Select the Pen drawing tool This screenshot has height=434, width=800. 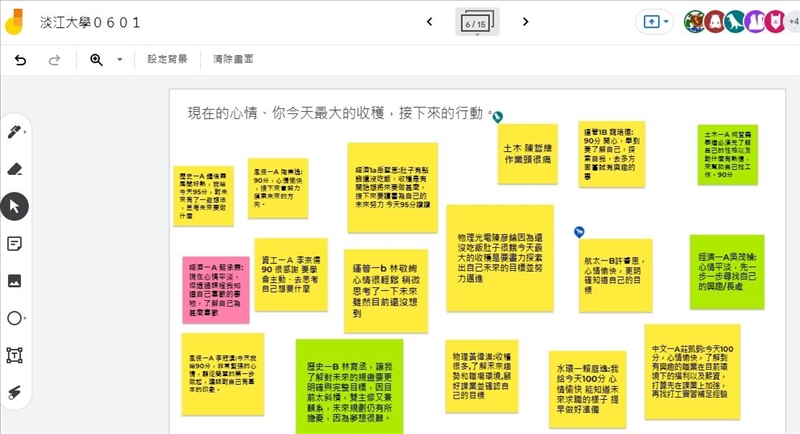(x=15, y=131)
